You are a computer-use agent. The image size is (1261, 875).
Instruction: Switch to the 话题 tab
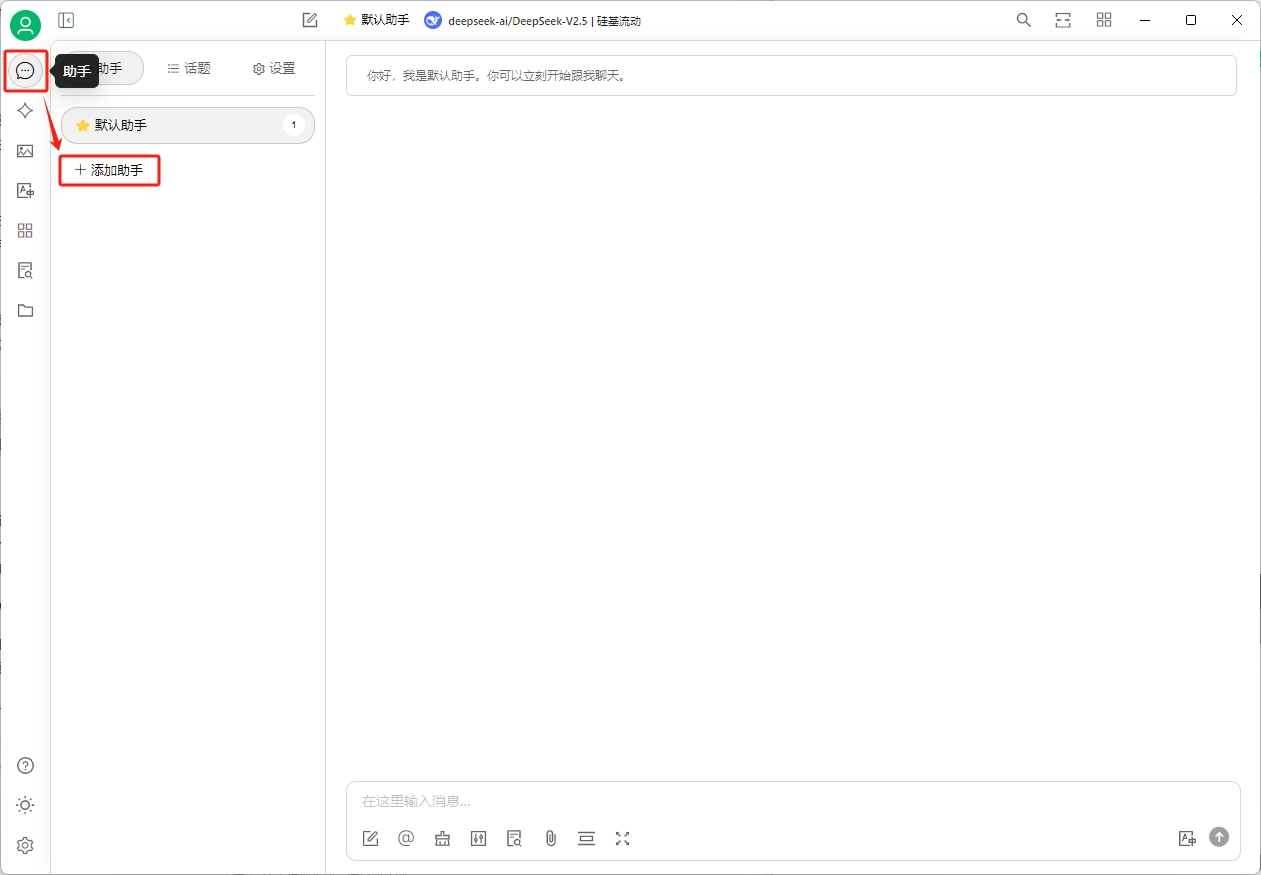[189, 68]
